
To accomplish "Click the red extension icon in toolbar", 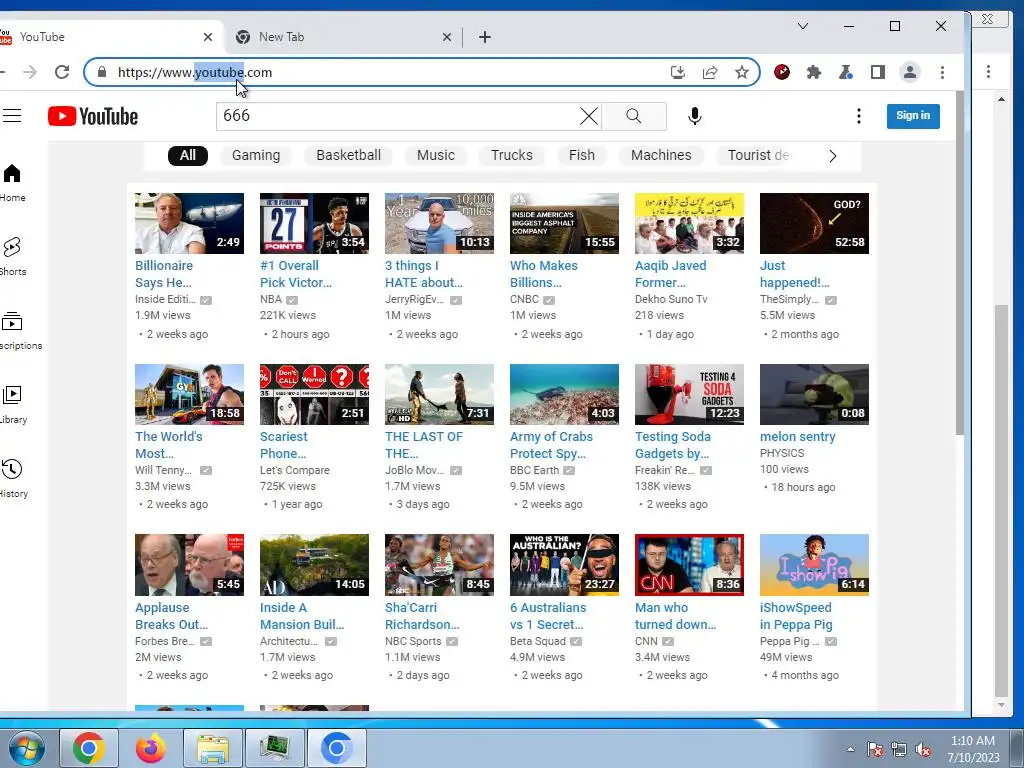I will (782, 72).
